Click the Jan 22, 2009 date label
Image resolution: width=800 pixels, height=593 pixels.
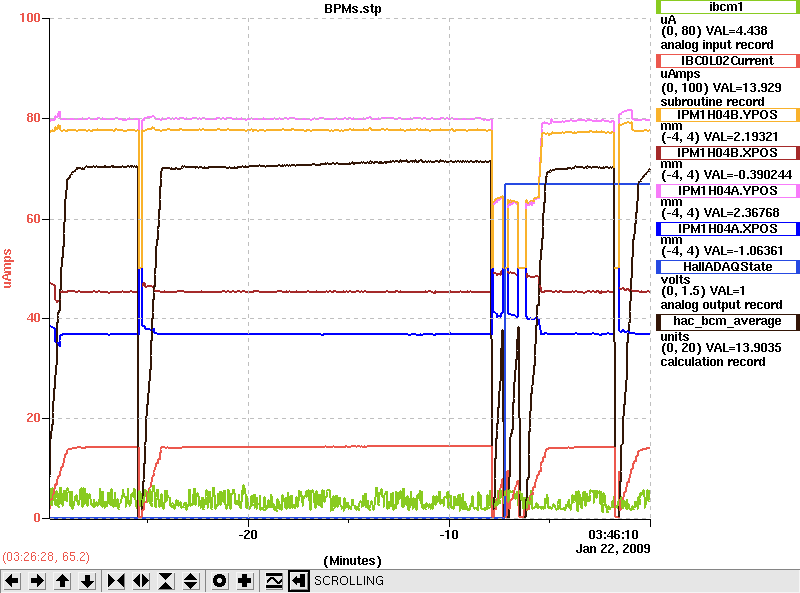[x=613, y=549]
